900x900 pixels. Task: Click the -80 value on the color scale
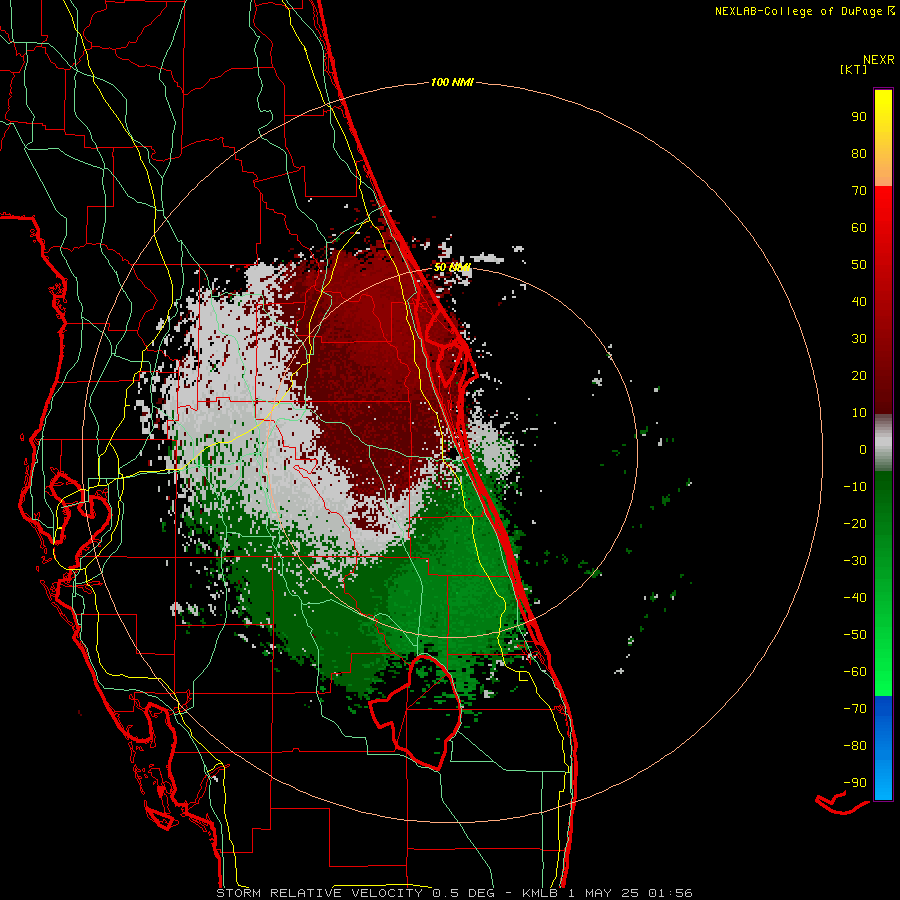[x=855, y=746]
